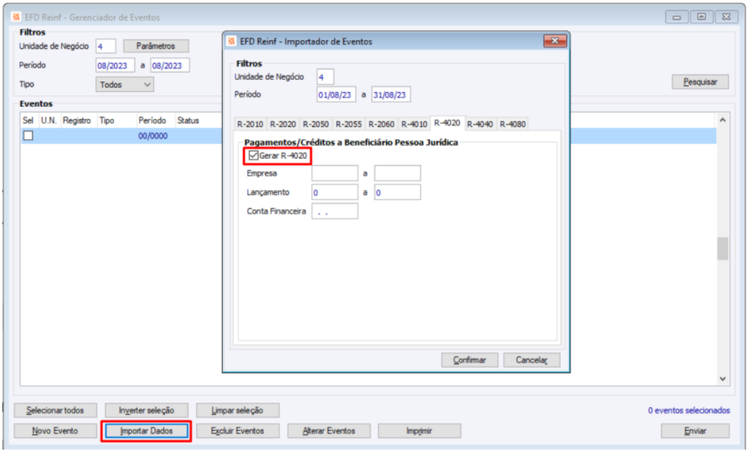Click the Unidade de Negócio field in Gerenciador
This screenshot has height=455, width=750.
(x=106, y=46)
